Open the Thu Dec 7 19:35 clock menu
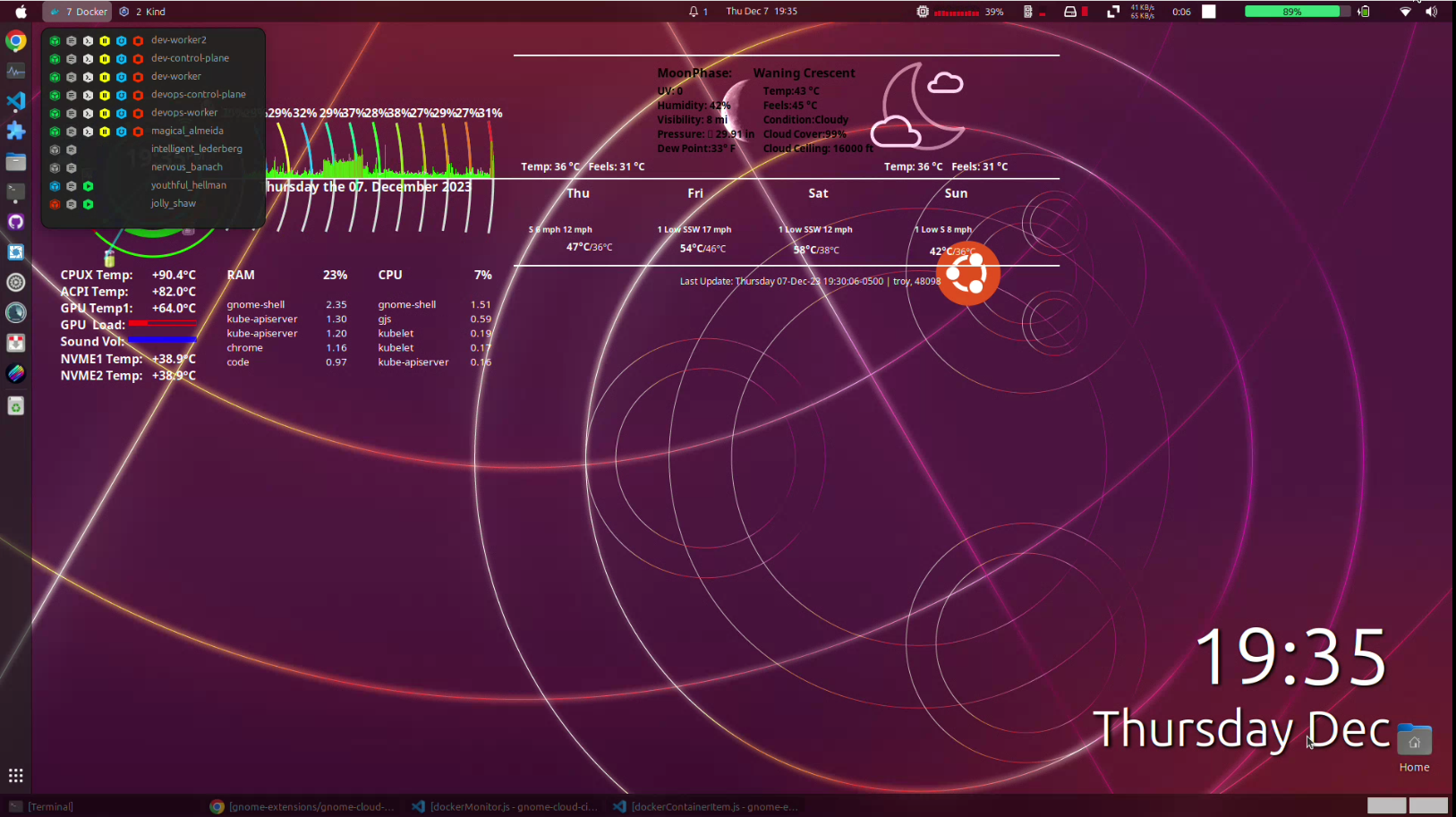 [x=762, y=12]
